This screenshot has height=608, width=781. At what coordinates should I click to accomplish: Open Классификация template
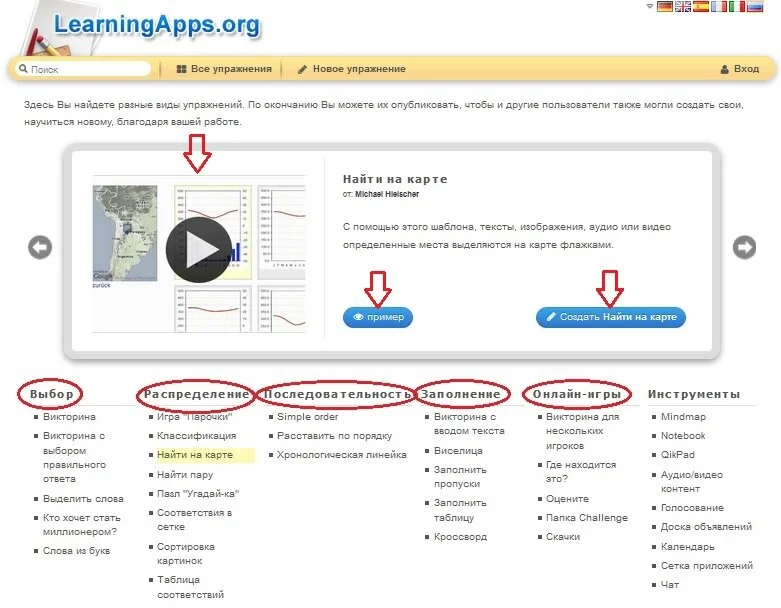196,436
